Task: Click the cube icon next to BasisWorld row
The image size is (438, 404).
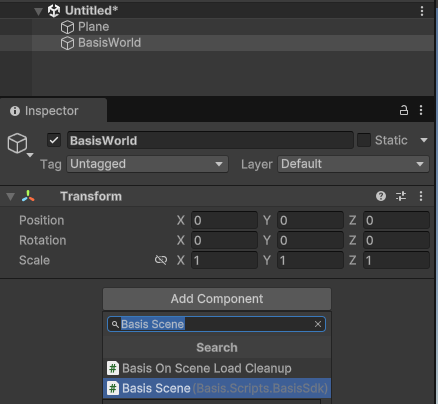Action: pyautogui.click(x=67, y=43)
